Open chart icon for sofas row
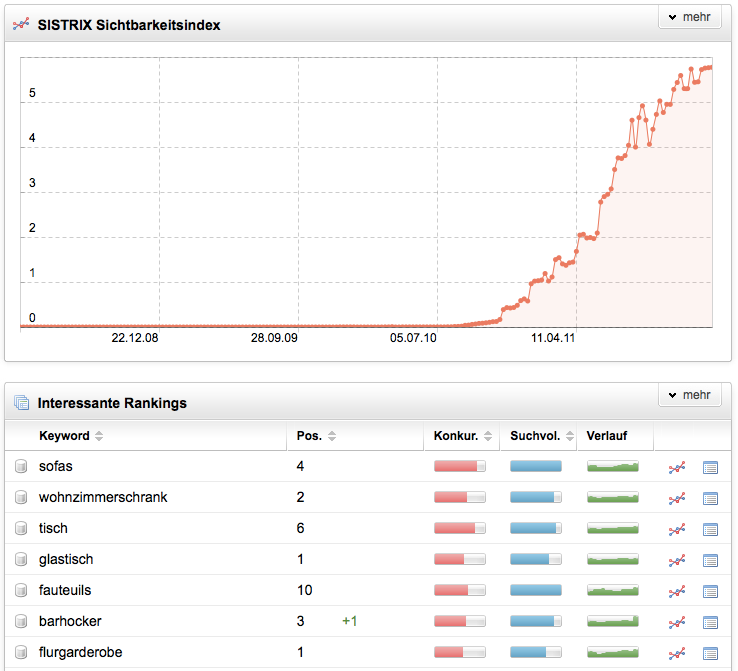738x671 pixels. click(677, 467)
